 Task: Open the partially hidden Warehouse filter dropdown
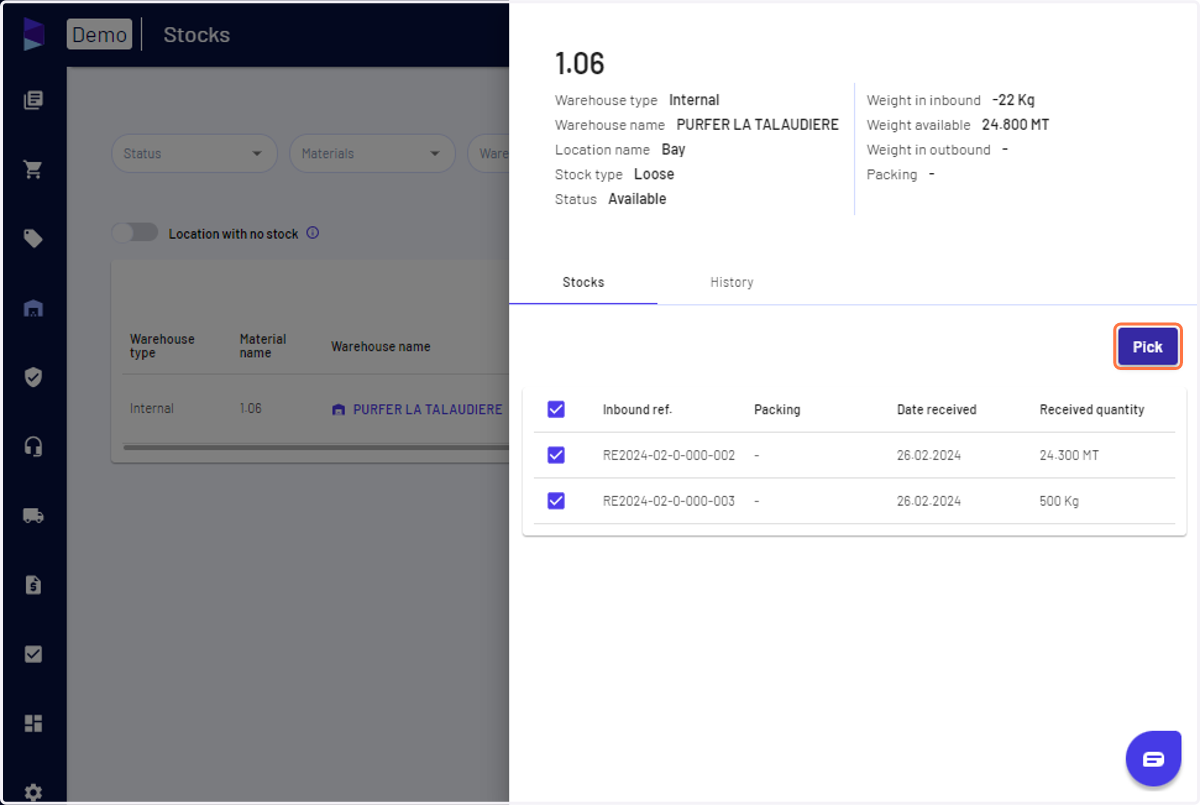point(488,153)
